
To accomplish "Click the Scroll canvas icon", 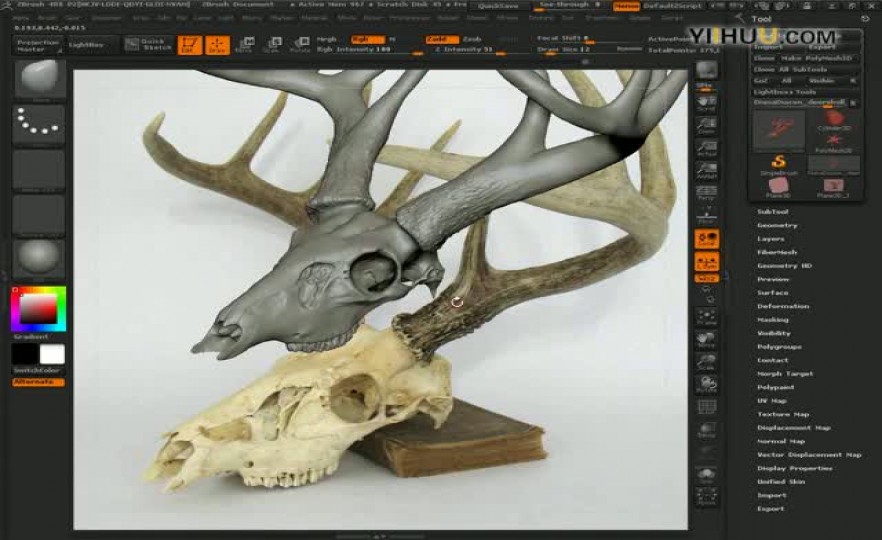I will tap(706, 104).
